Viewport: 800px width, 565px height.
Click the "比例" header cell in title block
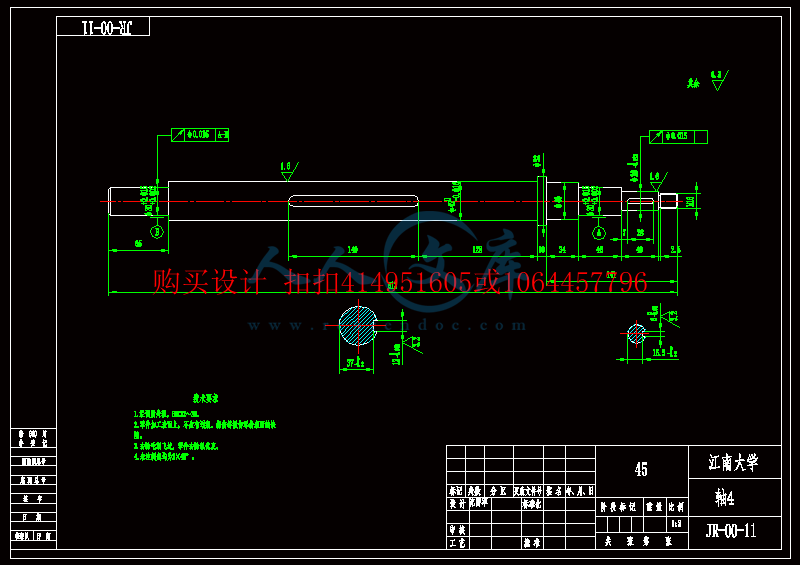[677, 507]
